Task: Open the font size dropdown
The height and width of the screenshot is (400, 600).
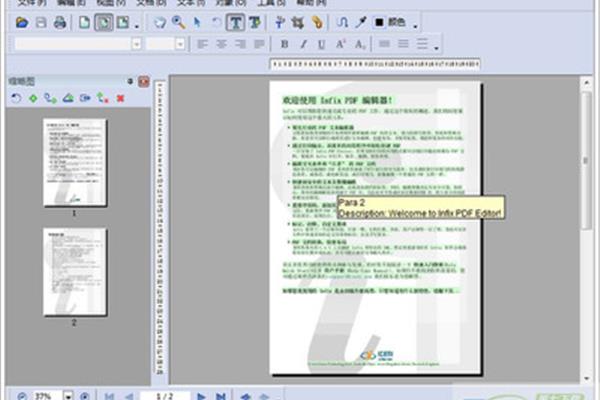Action: pyautogui.click(x=180, y=44)
